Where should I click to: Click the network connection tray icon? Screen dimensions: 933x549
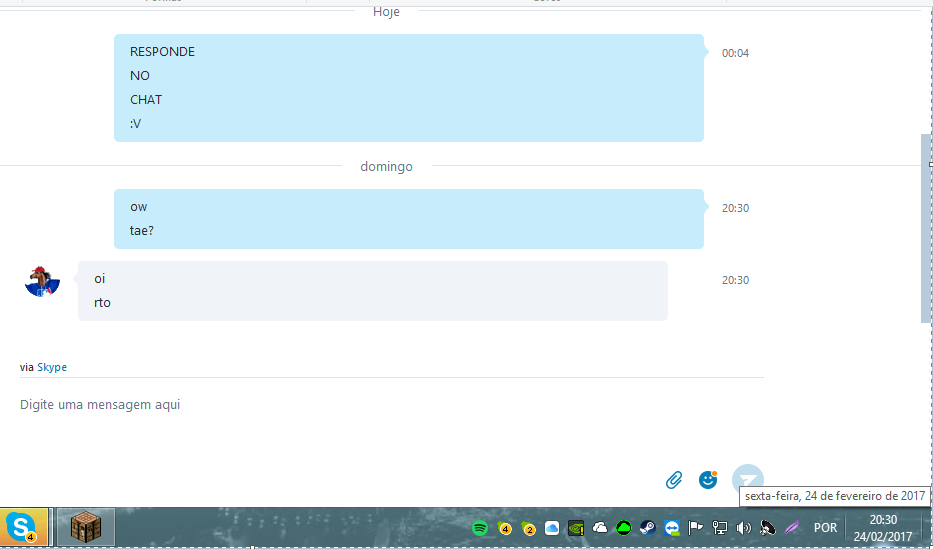(x=719, y=528)
